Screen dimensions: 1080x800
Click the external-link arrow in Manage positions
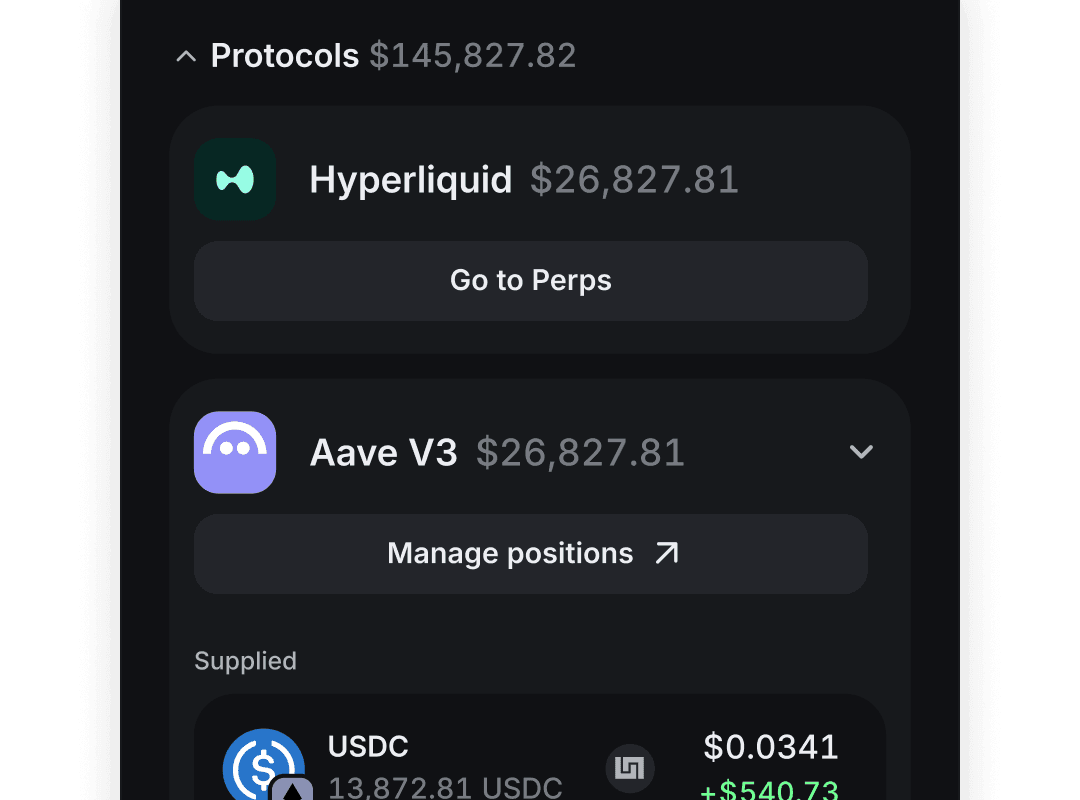pos(667,553)
